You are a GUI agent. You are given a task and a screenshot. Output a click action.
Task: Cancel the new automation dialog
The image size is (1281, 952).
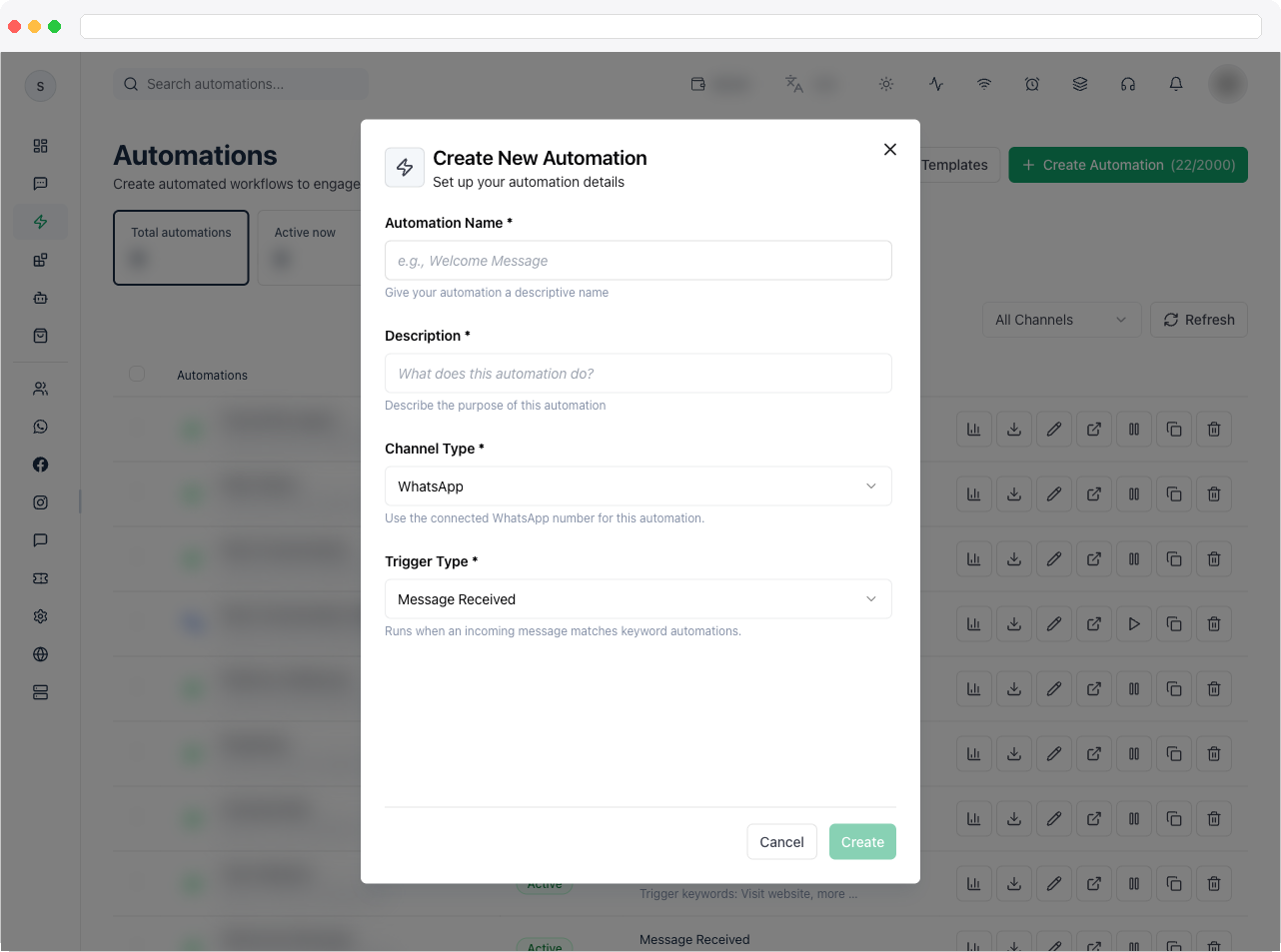point(781,842)
